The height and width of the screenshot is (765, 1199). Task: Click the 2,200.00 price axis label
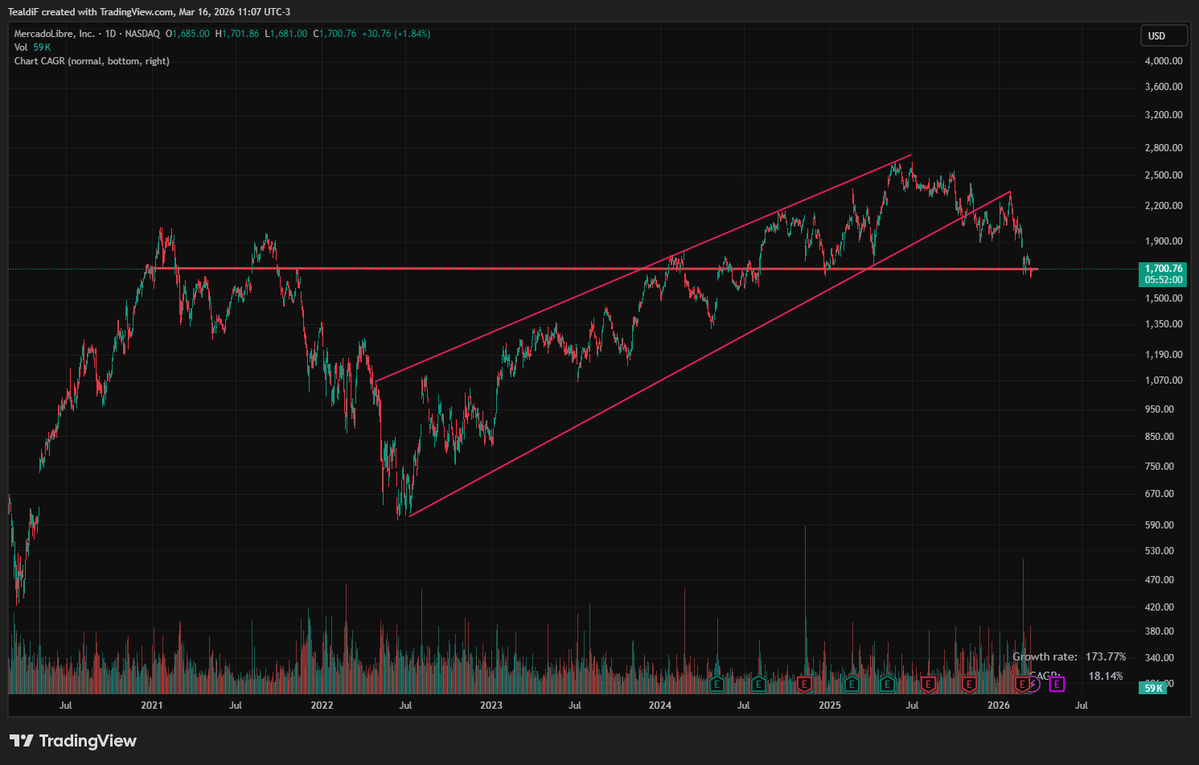pyautogui.click(x=1164, y=206)
